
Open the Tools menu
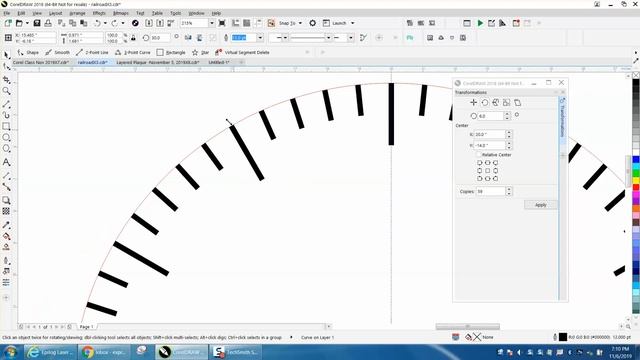[x=176, y=13]
